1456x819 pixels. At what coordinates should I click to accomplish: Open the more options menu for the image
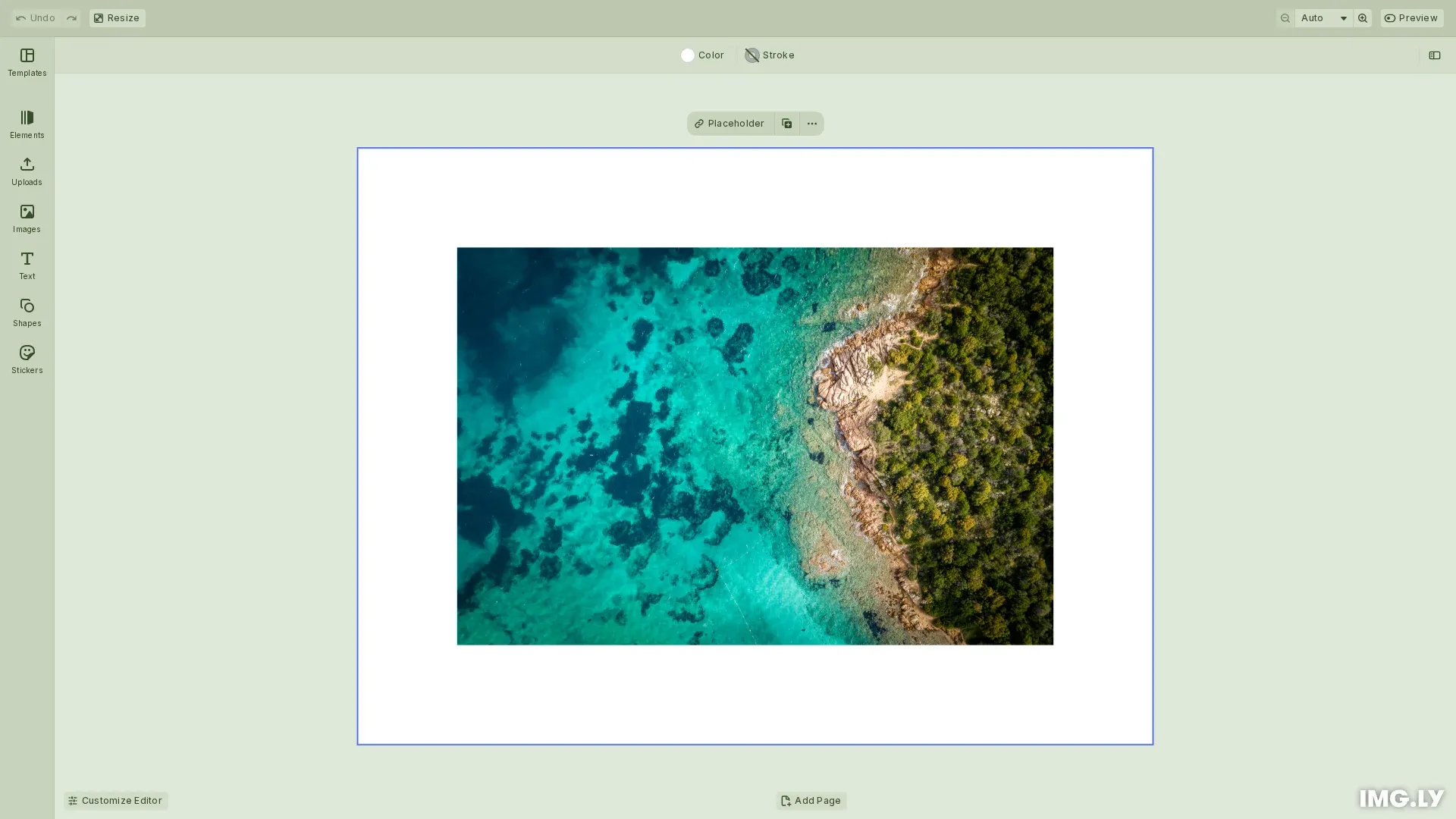pos(811,123)
